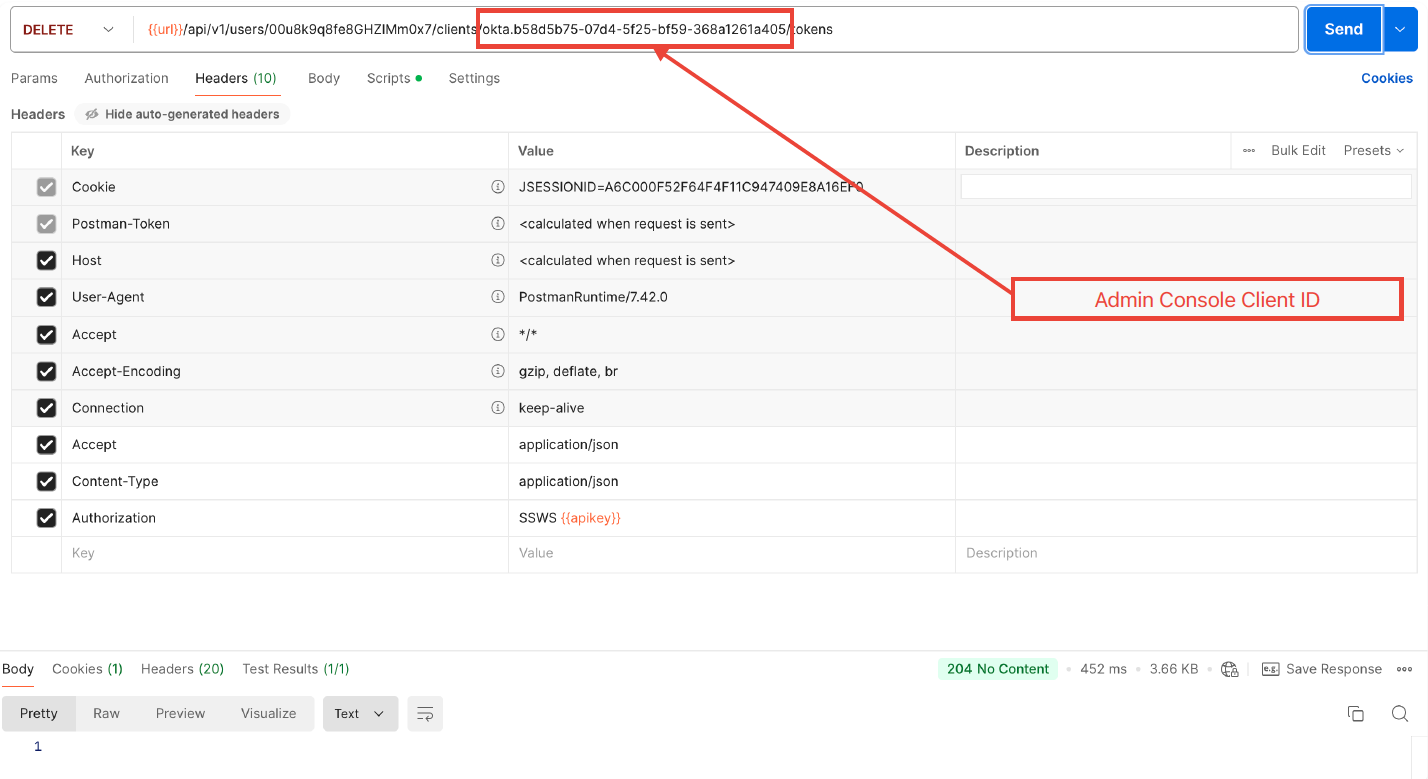Click the empty Description field in new row
Screen dimensions: 1428x779
[1186, 553]
